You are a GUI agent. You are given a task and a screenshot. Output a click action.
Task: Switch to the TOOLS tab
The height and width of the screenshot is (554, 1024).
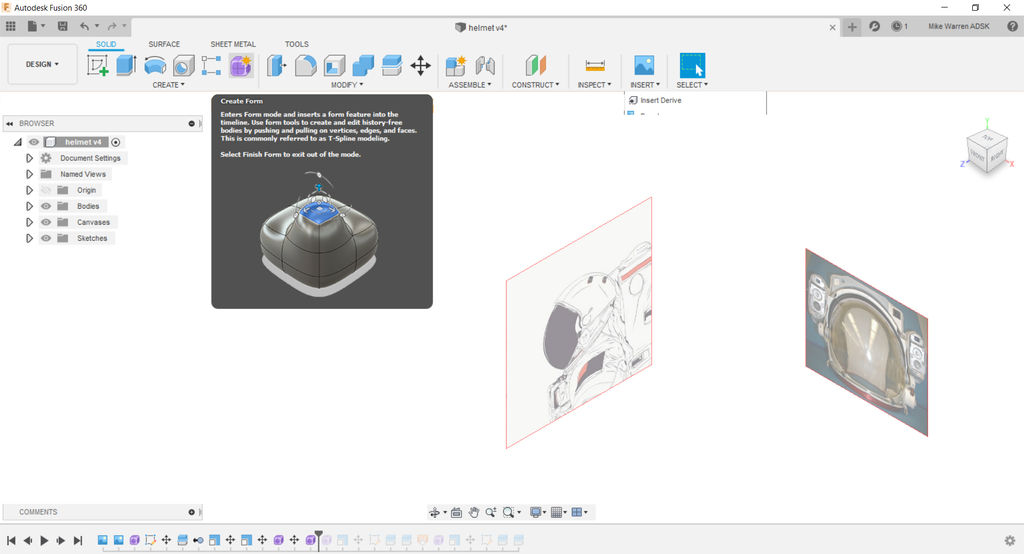(296, 44)
